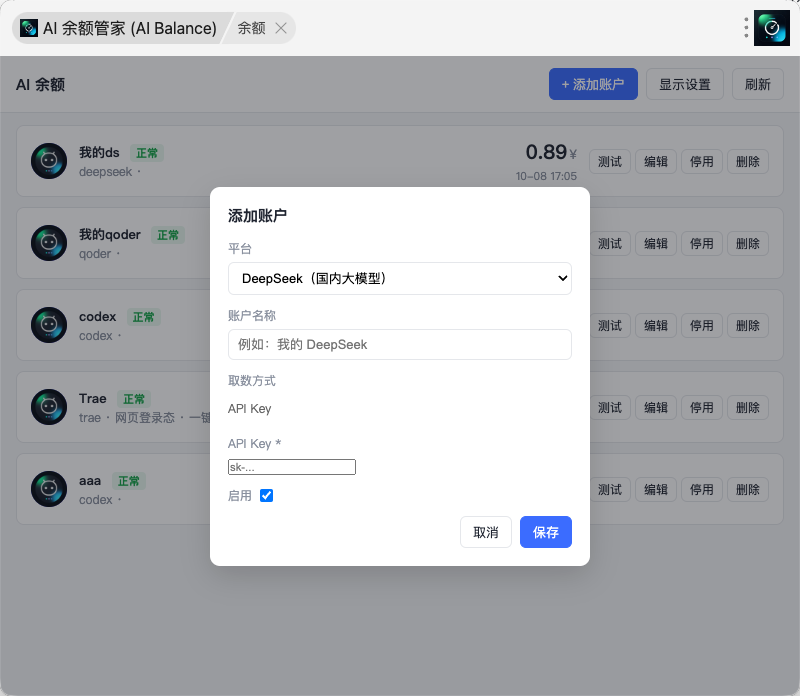Click the 我的qoder account avatar icon
Screen dimensions: 800x696
coord(49,243)
